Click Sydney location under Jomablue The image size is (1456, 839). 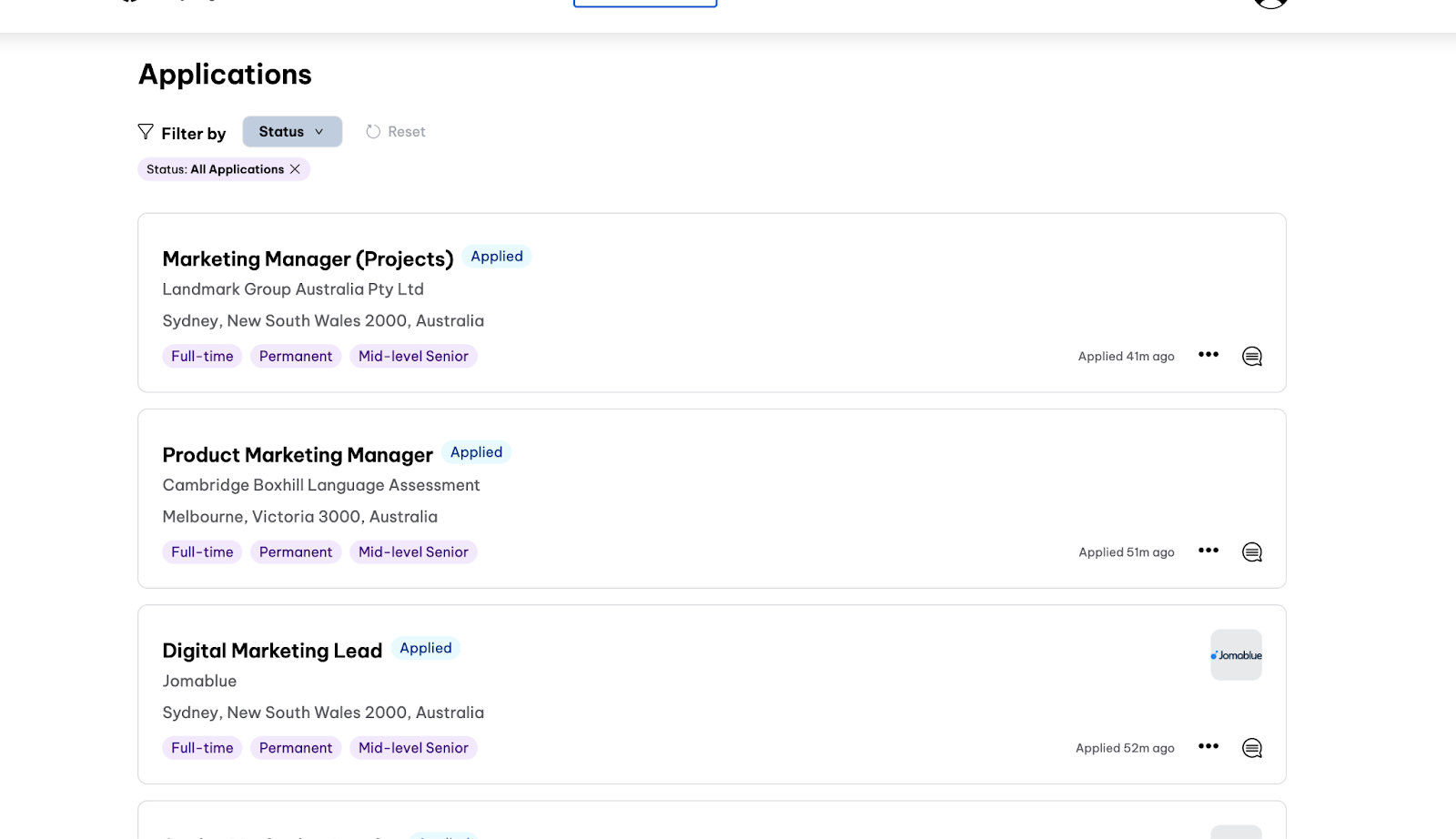tap(323, 713)
